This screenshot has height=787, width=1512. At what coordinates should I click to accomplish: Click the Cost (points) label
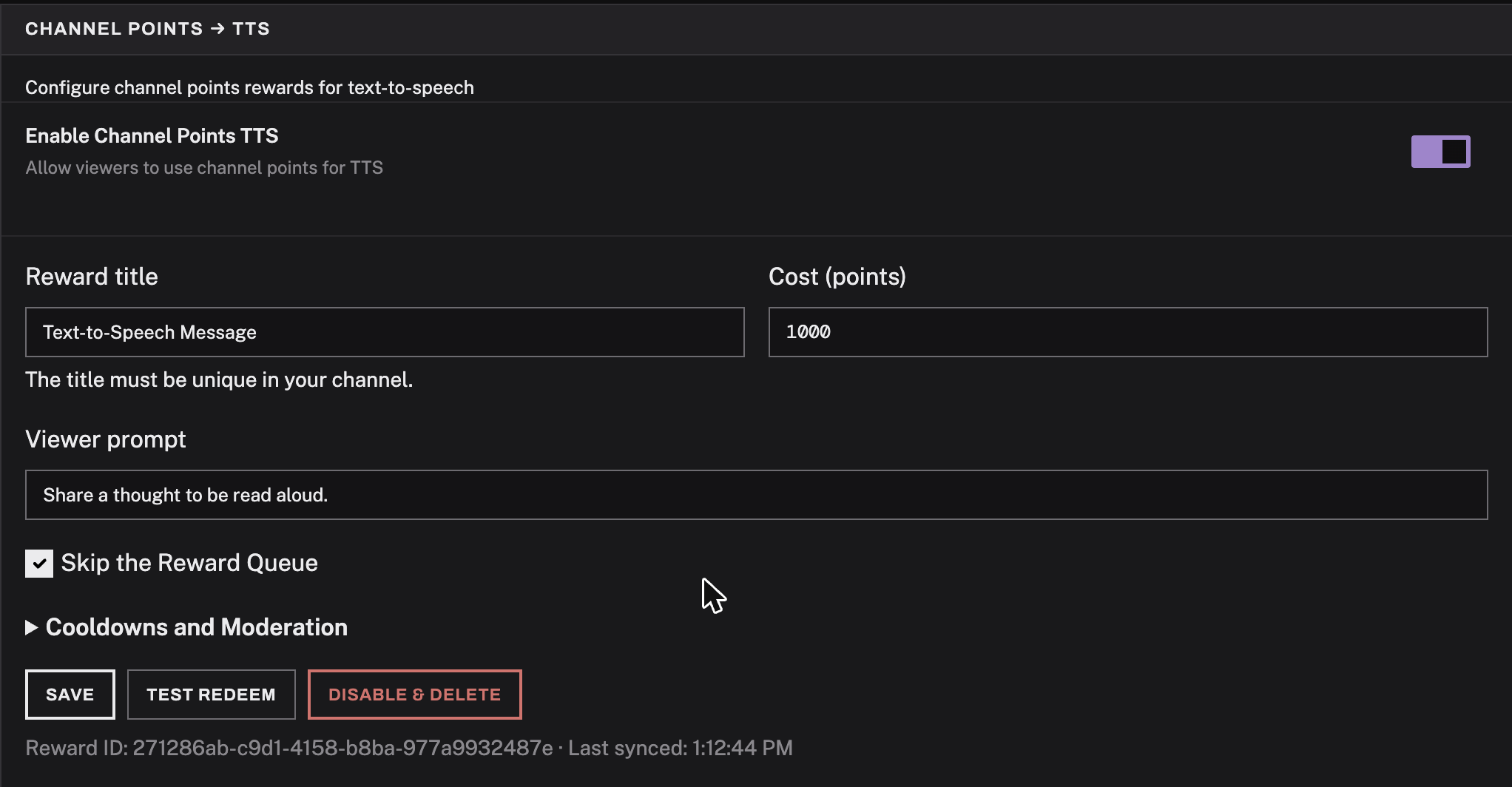tap(837, 277)
